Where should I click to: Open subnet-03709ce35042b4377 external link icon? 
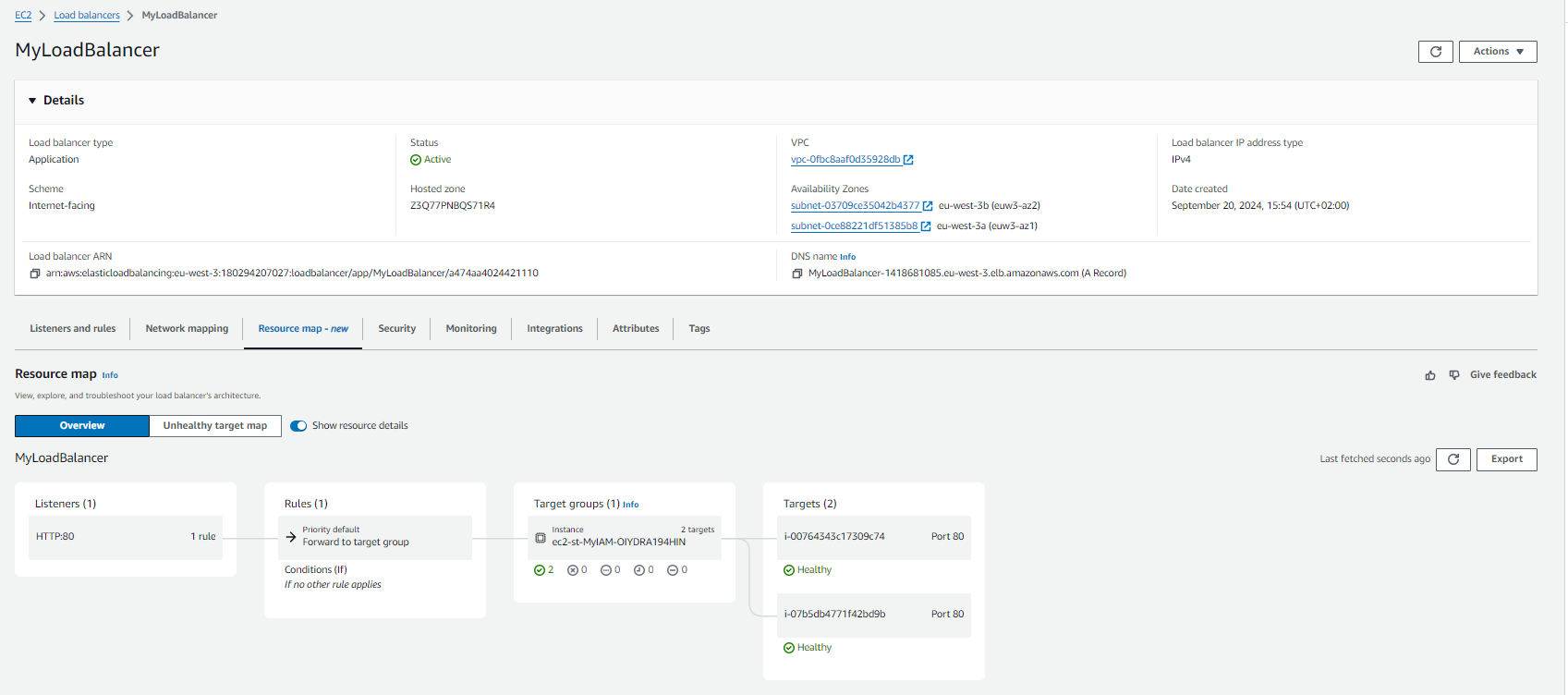tap(928, 206)
